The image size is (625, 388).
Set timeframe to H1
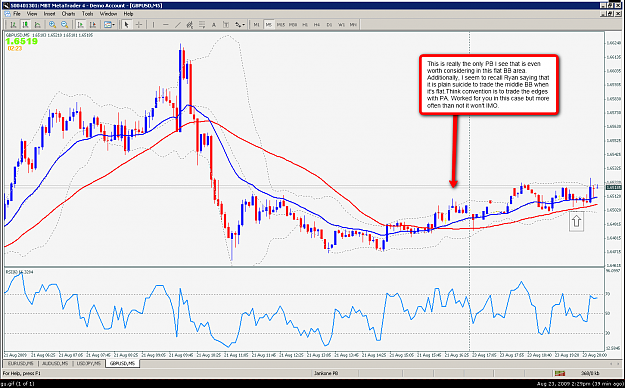point(305,25)
